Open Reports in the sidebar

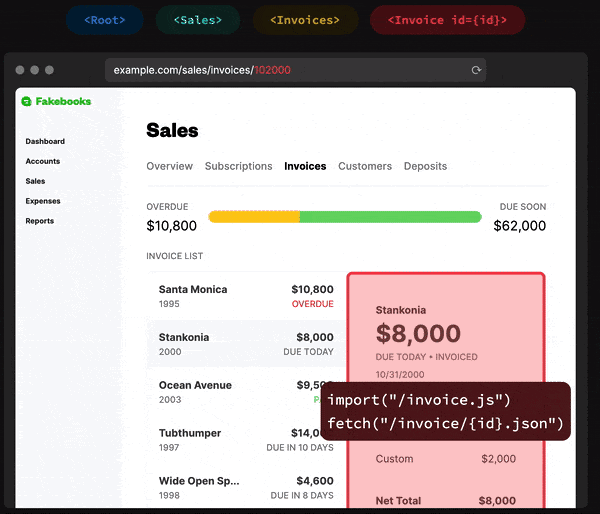[40, 221]
